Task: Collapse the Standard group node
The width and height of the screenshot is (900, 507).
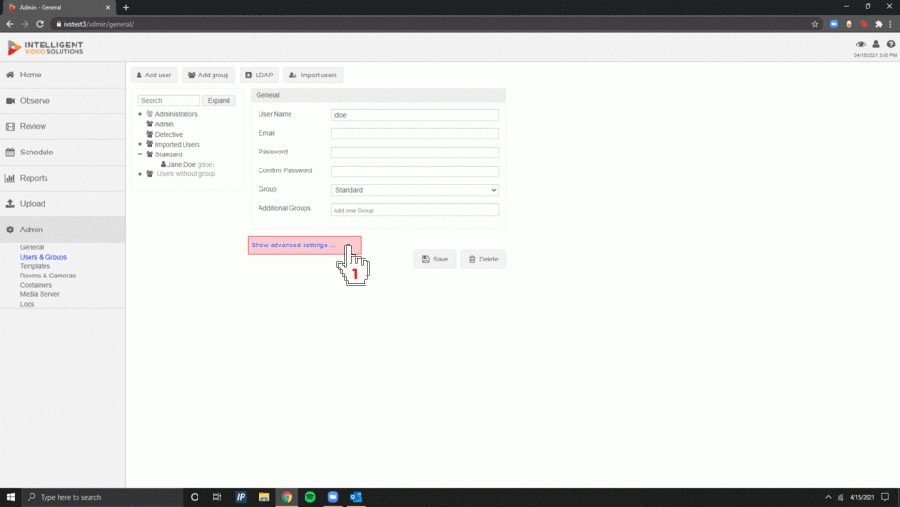Action: (140, 154)
